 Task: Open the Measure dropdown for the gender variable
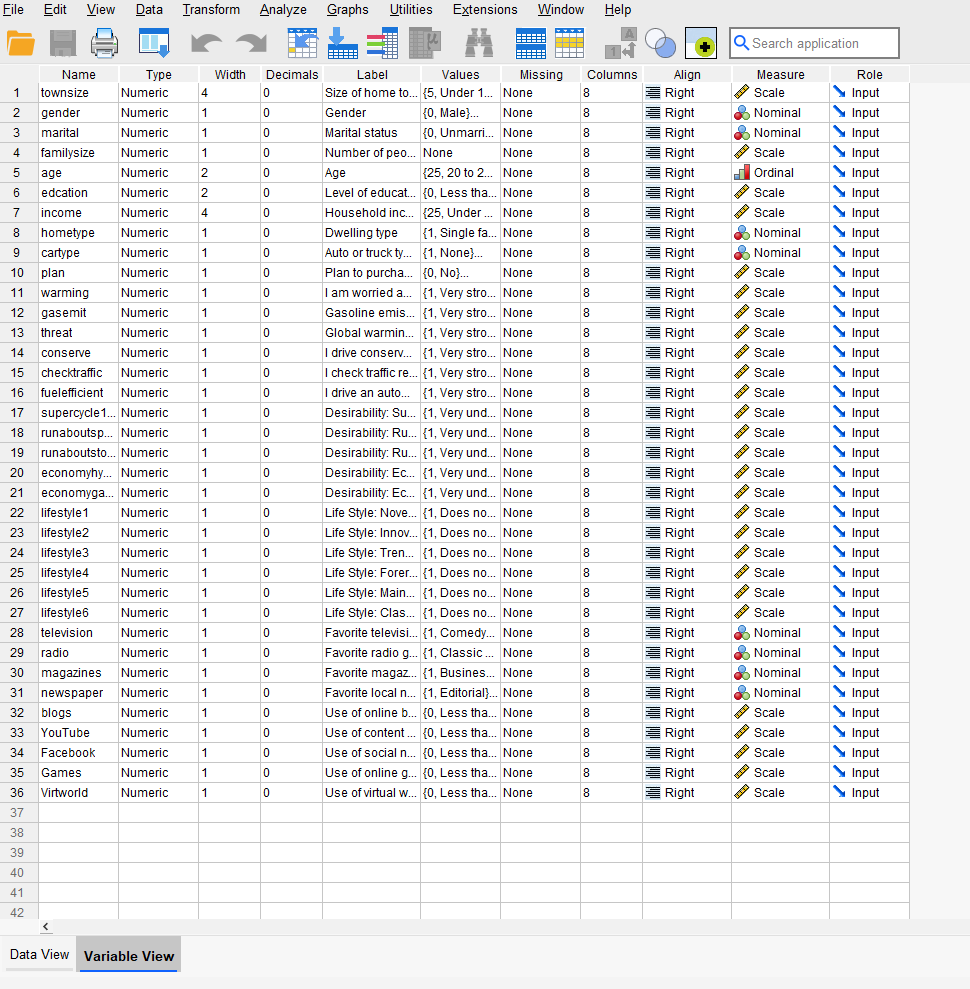tap(780, 112)
